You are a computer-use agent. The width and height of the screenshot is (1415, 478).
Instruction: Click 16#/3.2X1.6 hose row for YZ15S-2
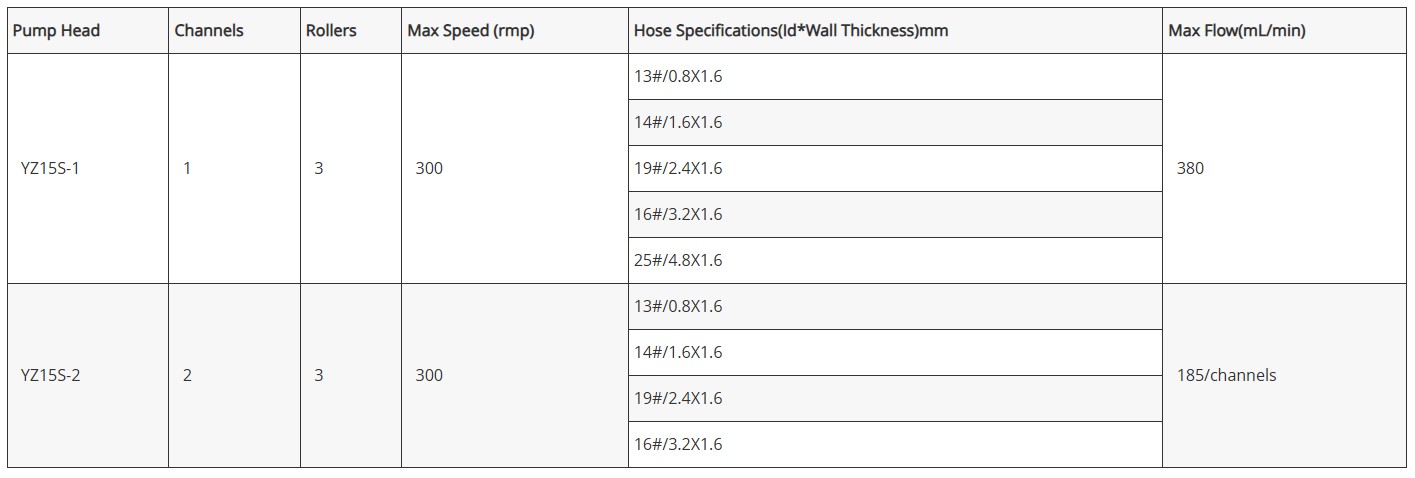pyautogui.click(x=678, y=445)
